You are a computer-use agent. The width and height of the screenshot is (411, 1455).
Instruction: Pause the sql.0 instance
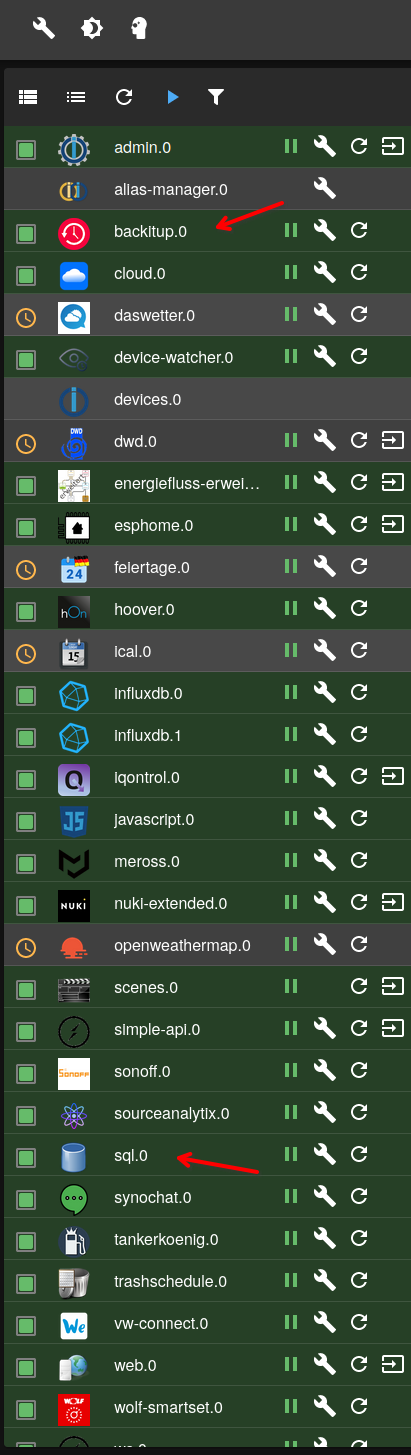[291, 1155]
